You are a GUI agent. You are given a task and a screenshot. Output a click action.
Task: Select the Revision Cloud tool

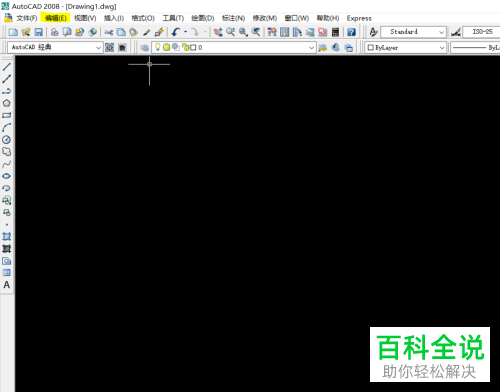click(7, 152)
